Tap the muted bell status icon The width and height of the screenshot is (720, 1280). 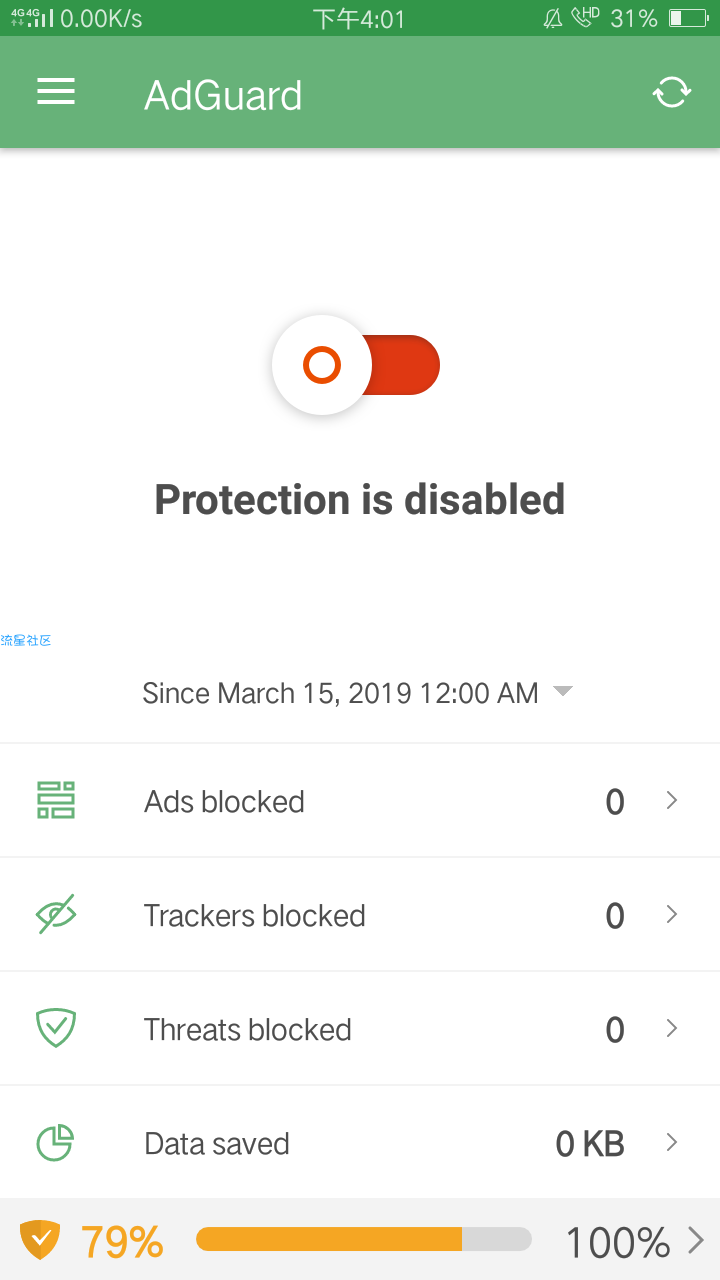click(552, 18)
